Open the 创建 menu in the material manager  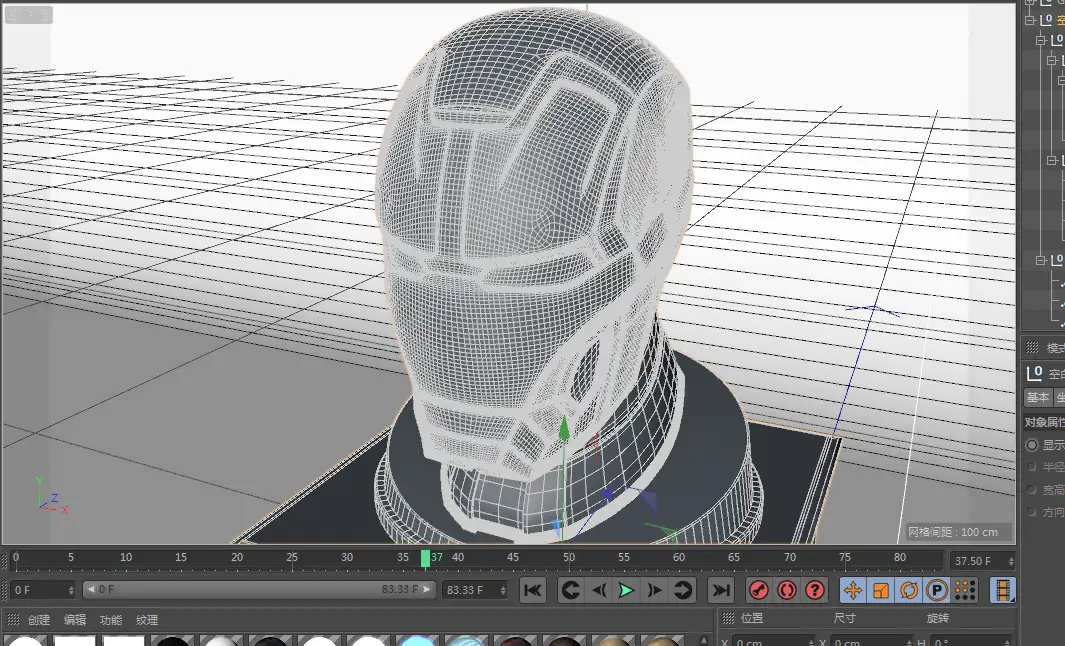point(39,620)
